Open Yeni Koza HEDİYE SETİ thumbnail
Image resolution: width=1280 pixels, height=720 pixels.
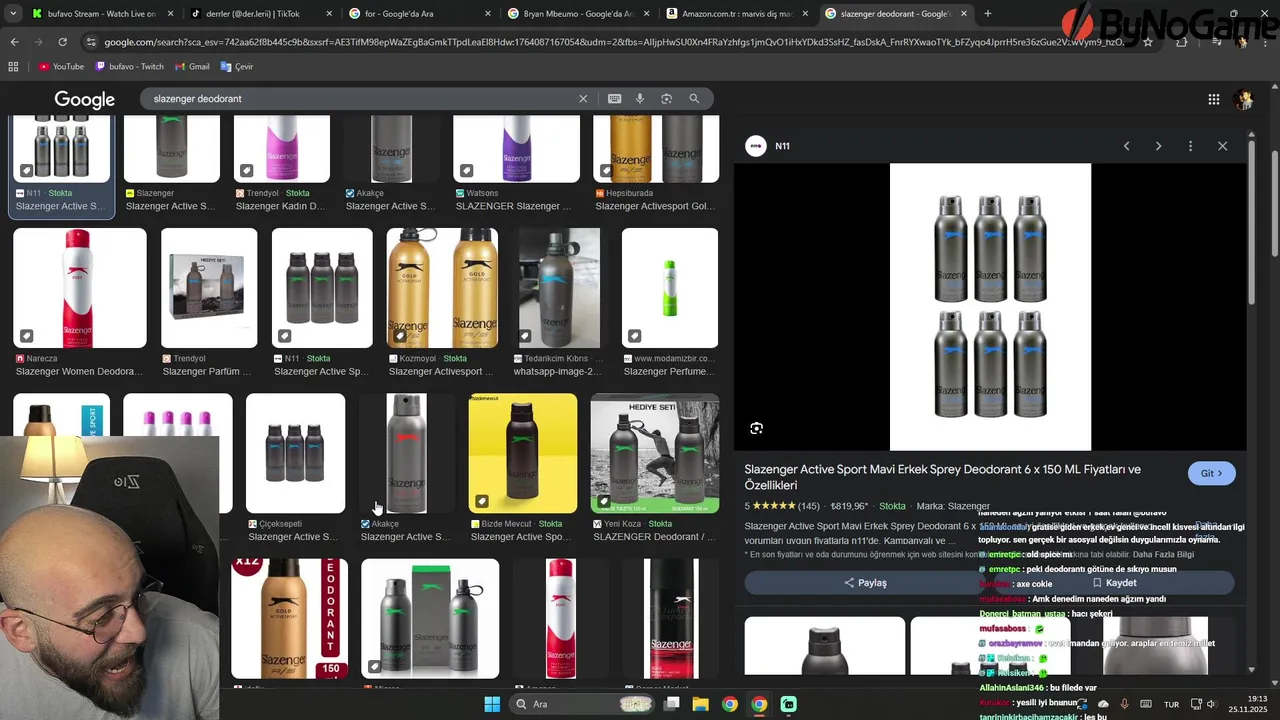coord(655,453)
